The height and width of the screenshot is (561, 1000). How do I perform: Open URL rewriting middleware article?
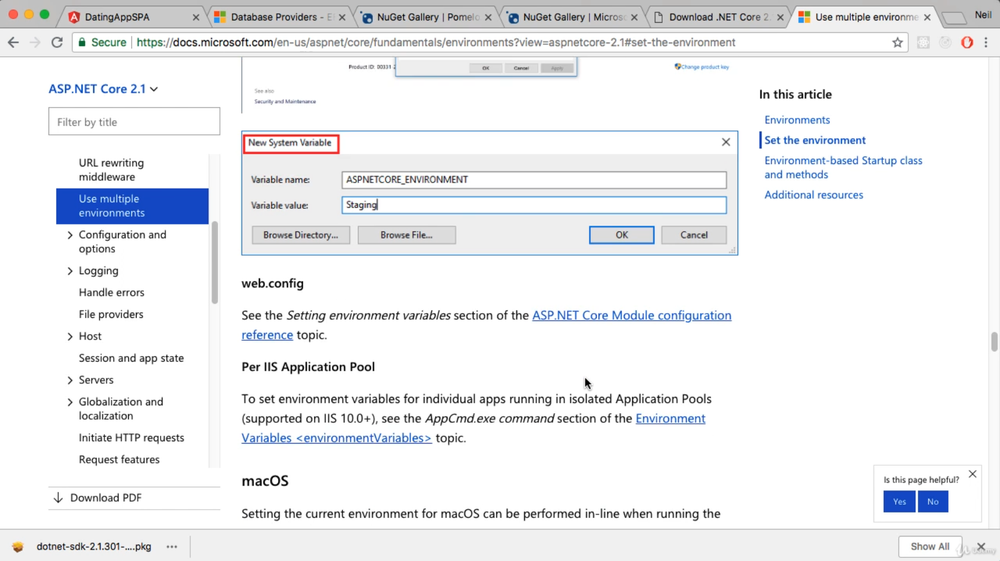[x=111, y=170]
